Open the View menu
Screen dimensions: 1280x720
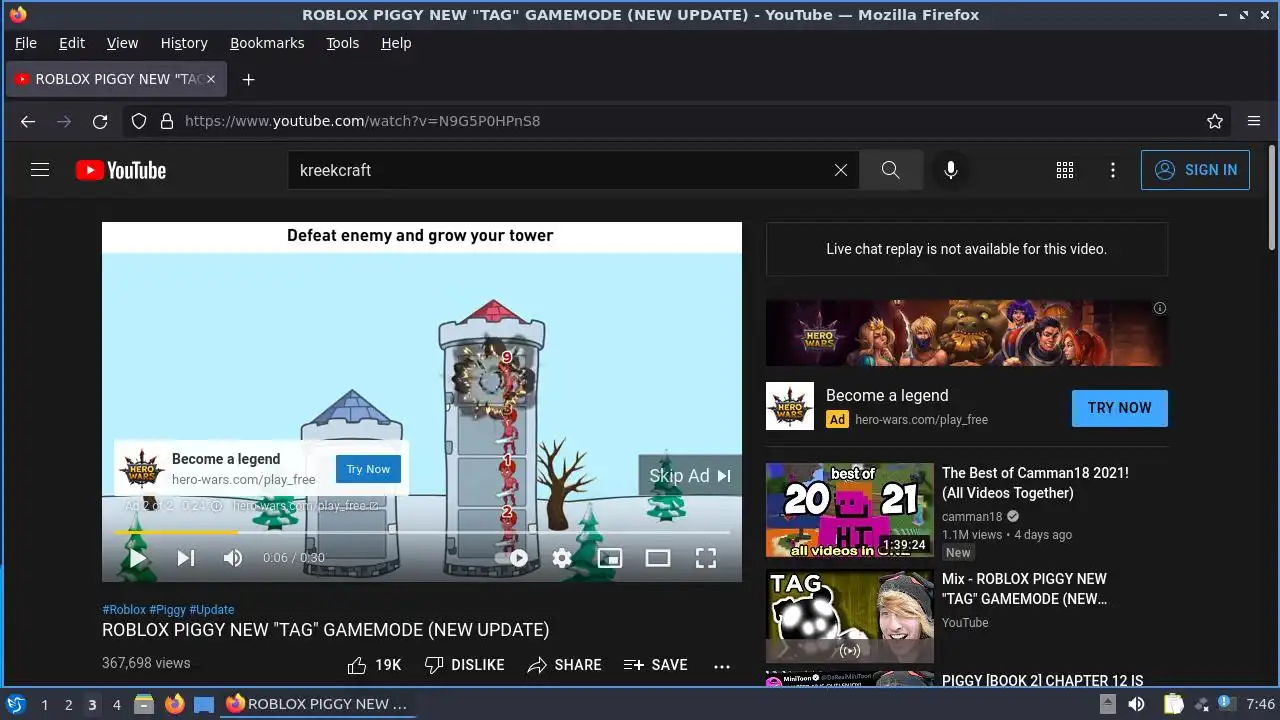coord(122,43)
